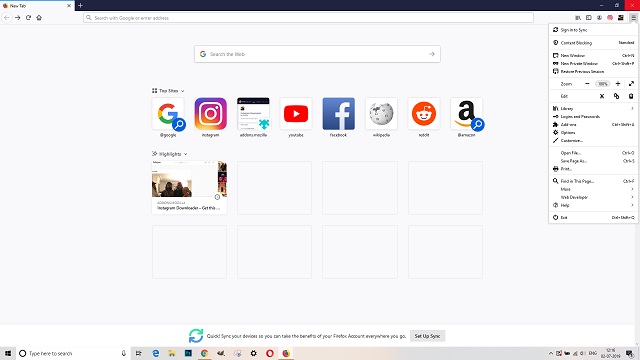The image size is (640, 360).
Task: Click the Paste icon in Edit row
Action: [x=631, y=96]
